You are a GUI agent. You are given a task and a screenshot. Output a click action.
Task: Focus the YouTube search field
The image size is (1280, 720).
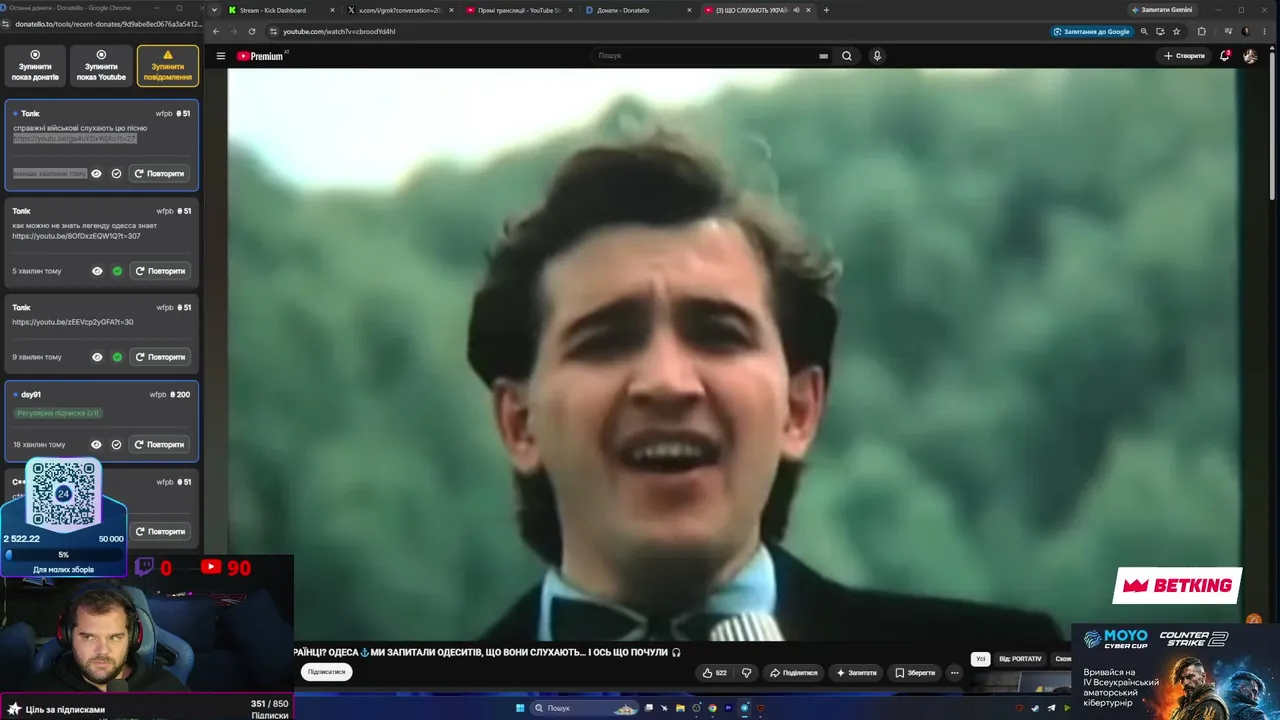(x=705, y=56)
